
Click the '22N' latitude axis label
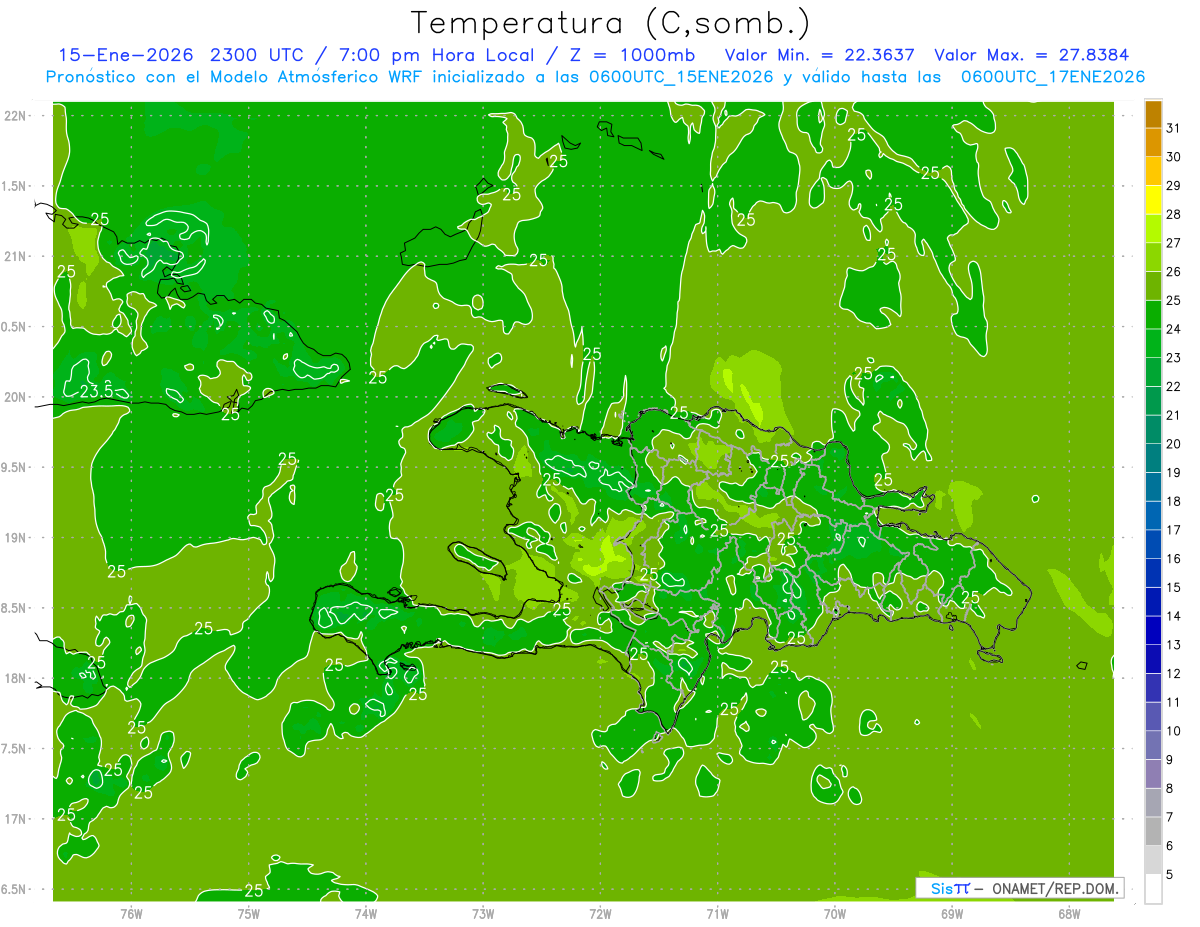(14, 116)
